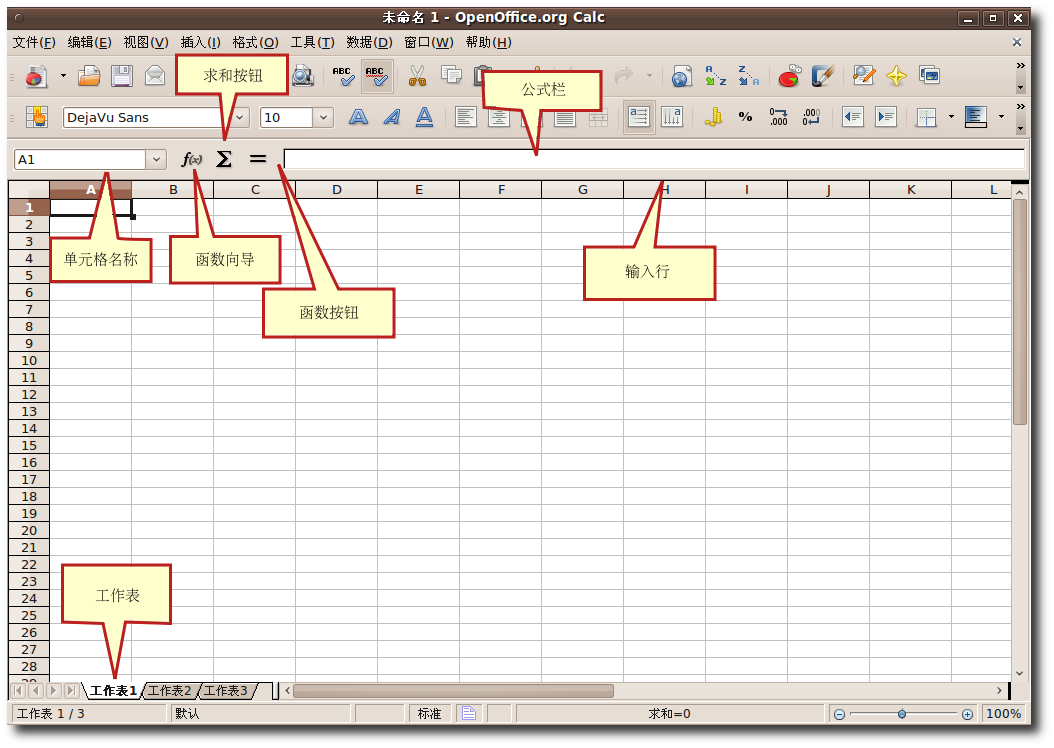Switch to the 工作表2 sheet tab

tap(169, 691)
